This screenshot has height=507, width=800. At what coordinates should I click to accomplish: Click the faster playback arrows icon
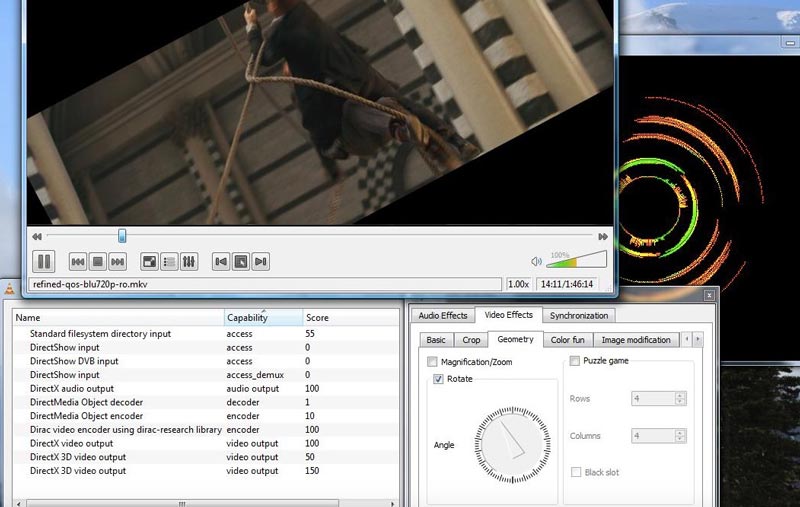click(603, 237)
